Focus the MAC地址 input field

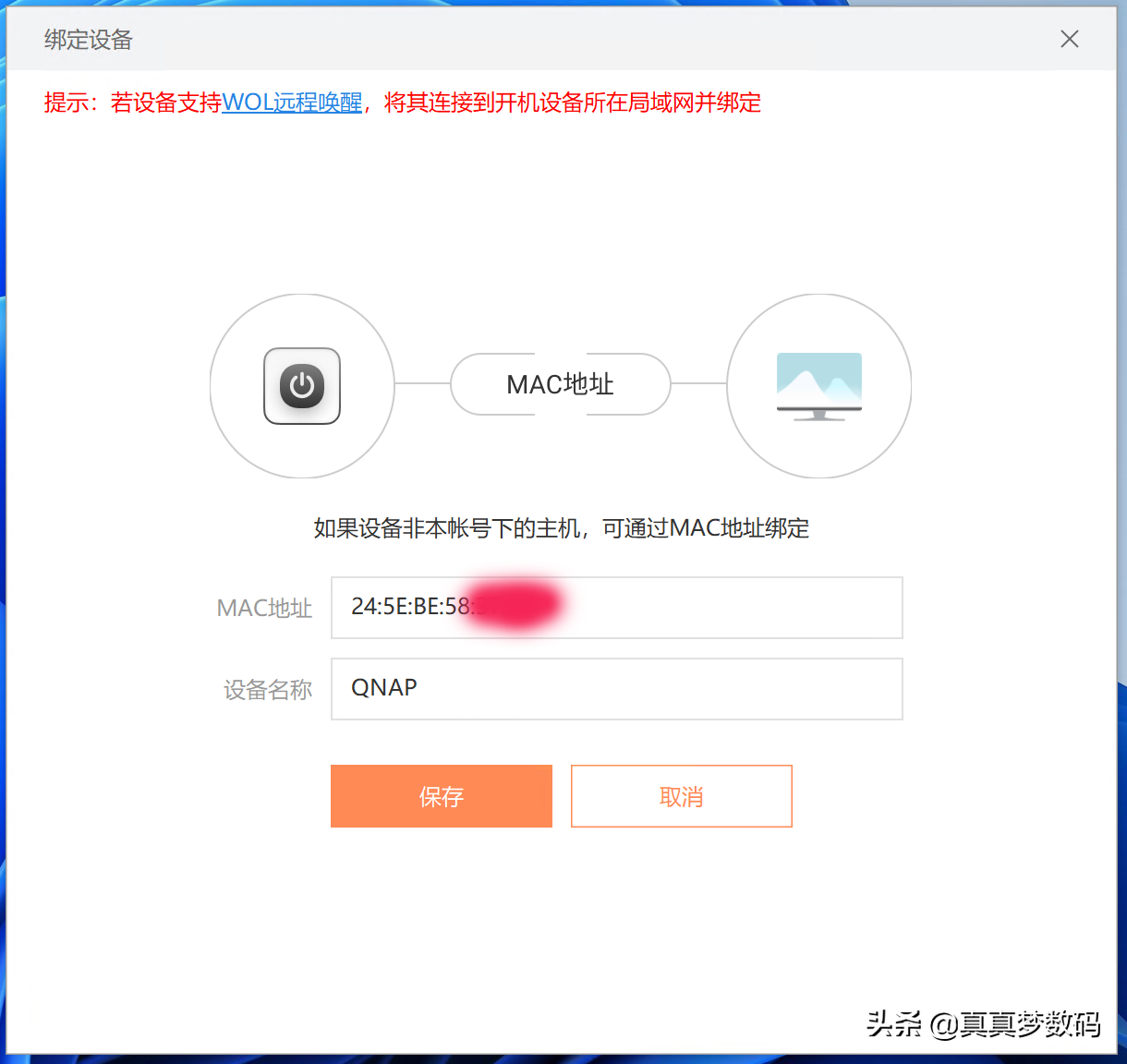pos(721,608)
